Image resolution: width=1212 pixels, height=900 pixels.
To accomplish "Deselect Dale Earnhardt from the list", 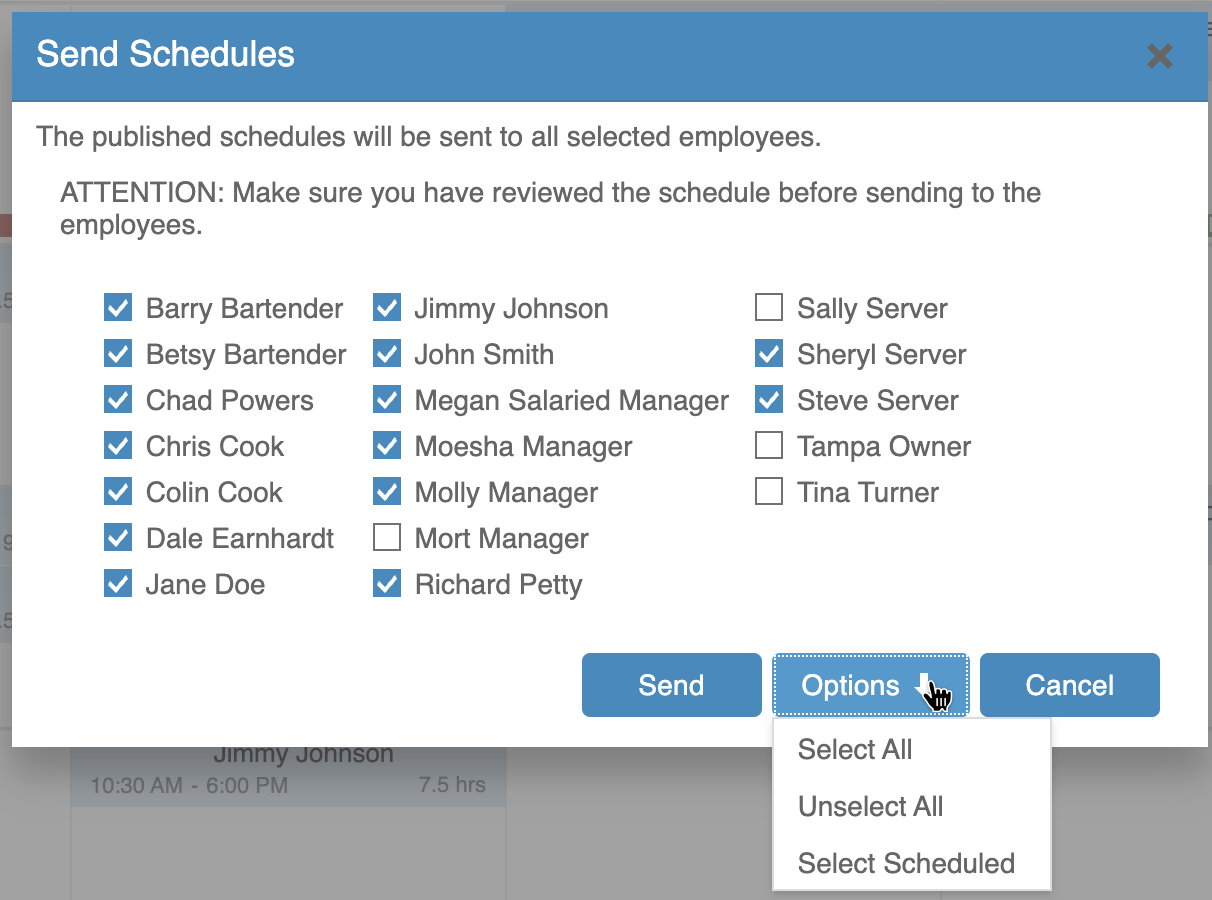I will (118, 538).
